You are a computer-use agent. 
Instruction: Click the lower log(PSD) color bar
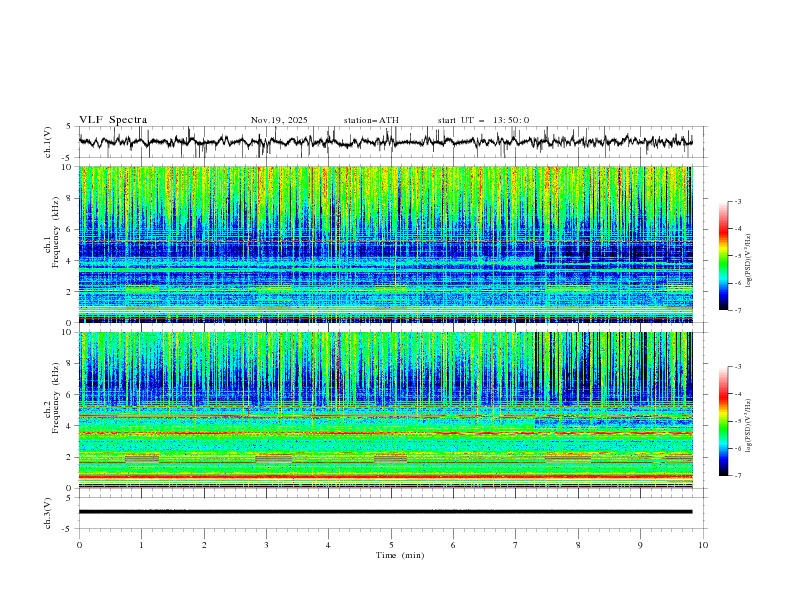pyautogui.click(x=723, y=421)
